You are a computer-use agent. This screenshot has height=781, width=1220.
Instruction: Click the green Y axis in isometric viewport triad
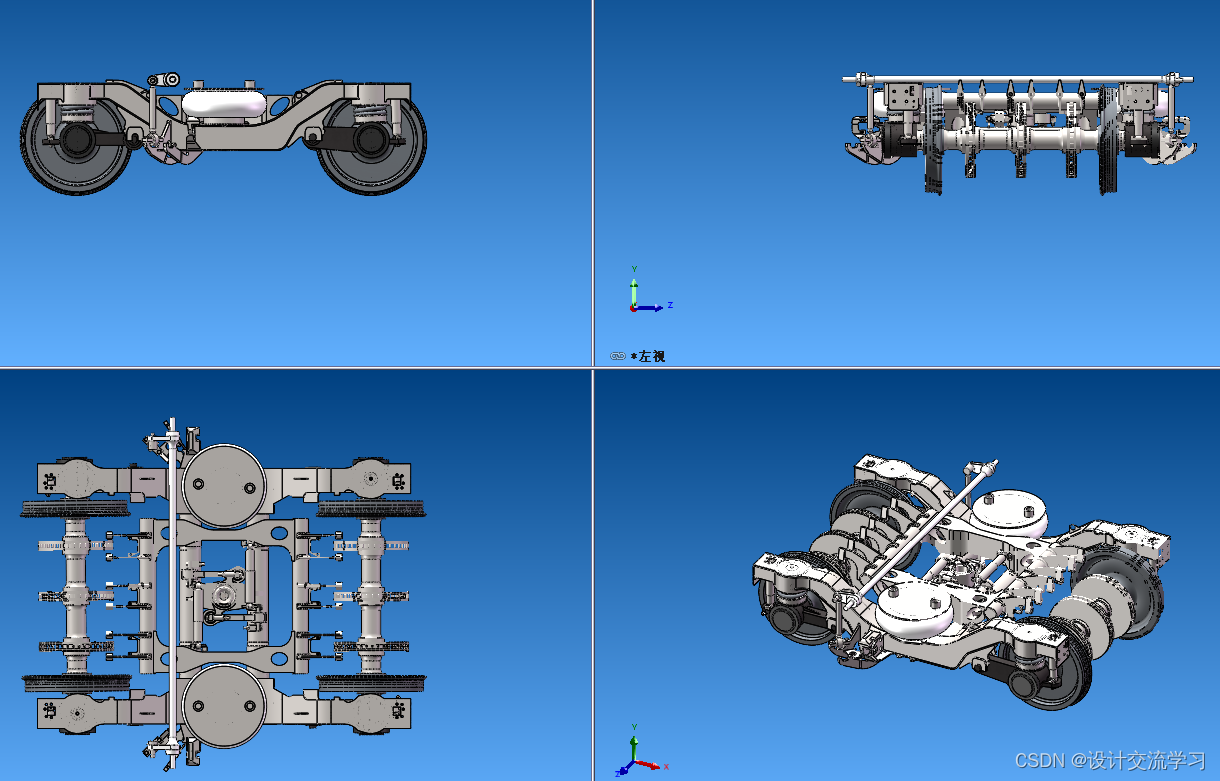click(634, 747)
